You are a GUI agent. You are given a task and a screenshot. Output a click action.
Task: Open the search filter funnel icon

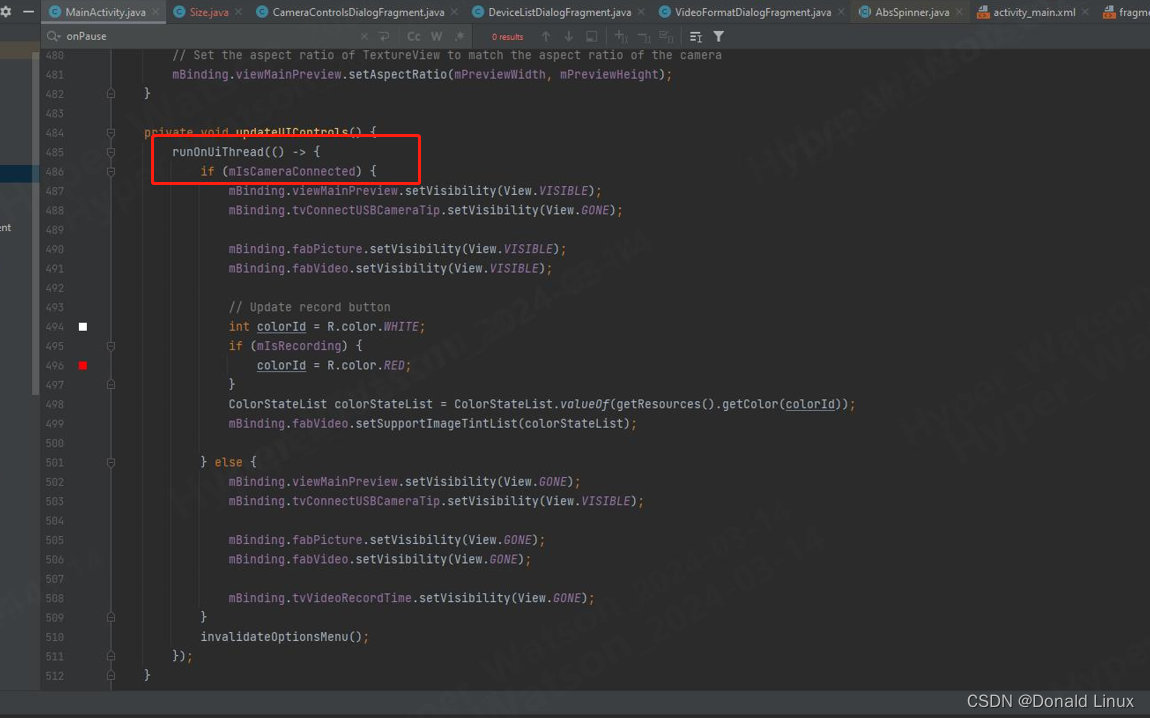click(x=719, y=36)
